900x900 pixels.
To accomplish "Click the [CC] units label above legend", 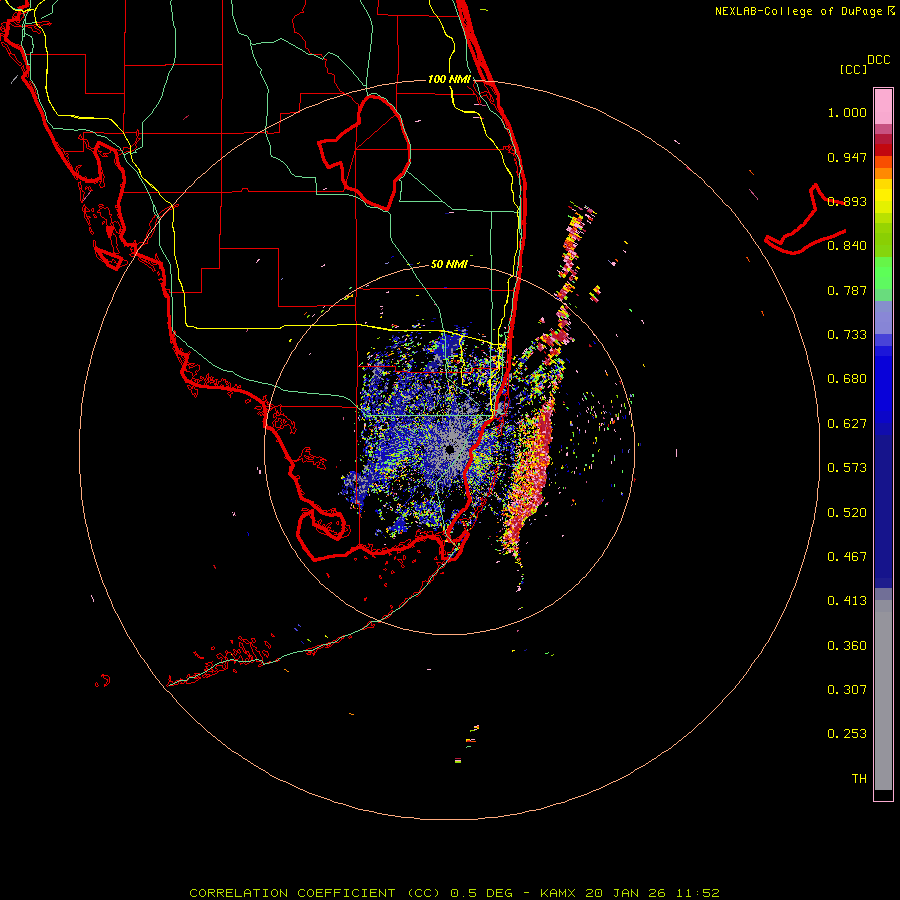I will (x=853, y=69).
